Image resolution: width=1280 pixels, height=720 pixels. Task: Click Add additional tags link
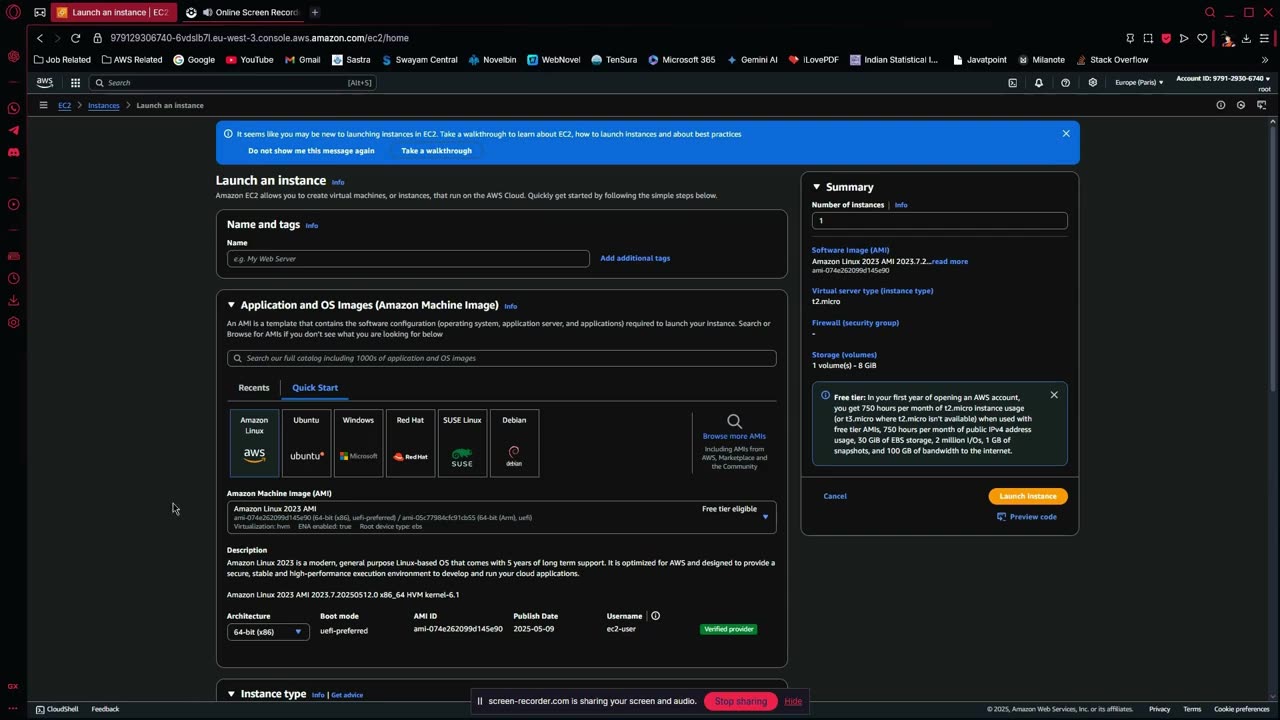click(635, 258)
